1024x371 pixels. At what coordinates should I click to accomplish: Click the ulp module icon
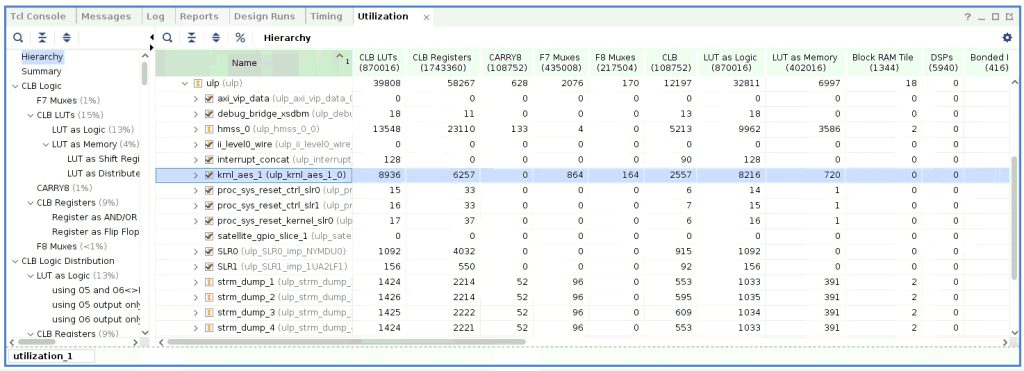(x=199, y=84)
